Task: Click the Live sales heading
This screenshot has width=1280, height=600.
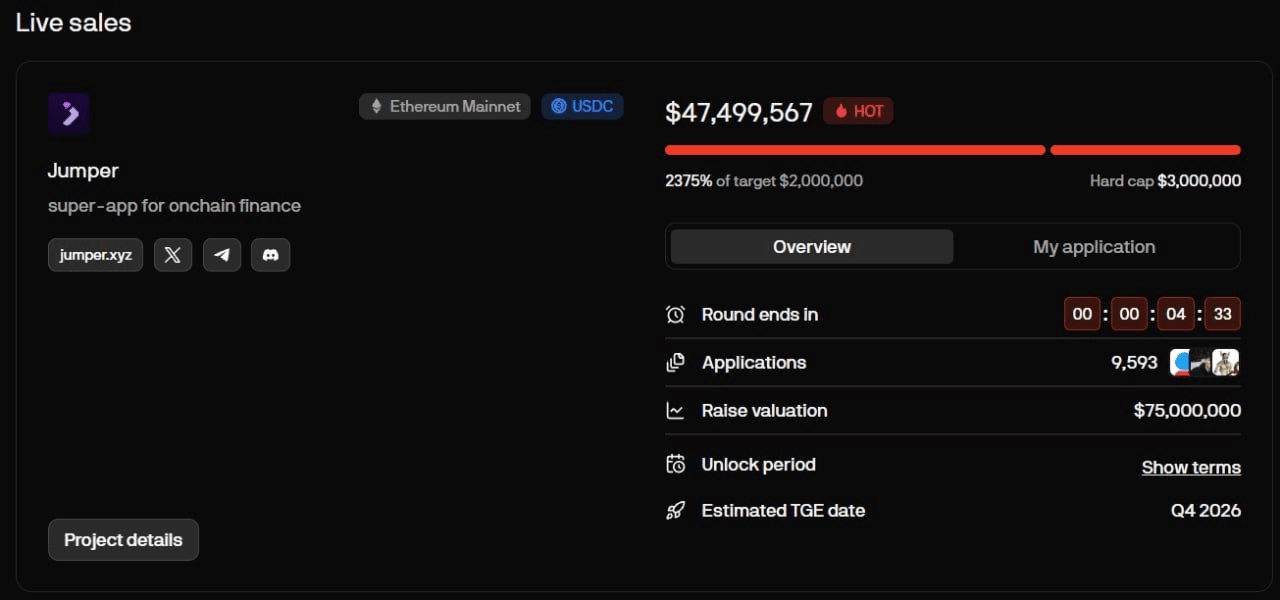Action: (x=73, y=23)
